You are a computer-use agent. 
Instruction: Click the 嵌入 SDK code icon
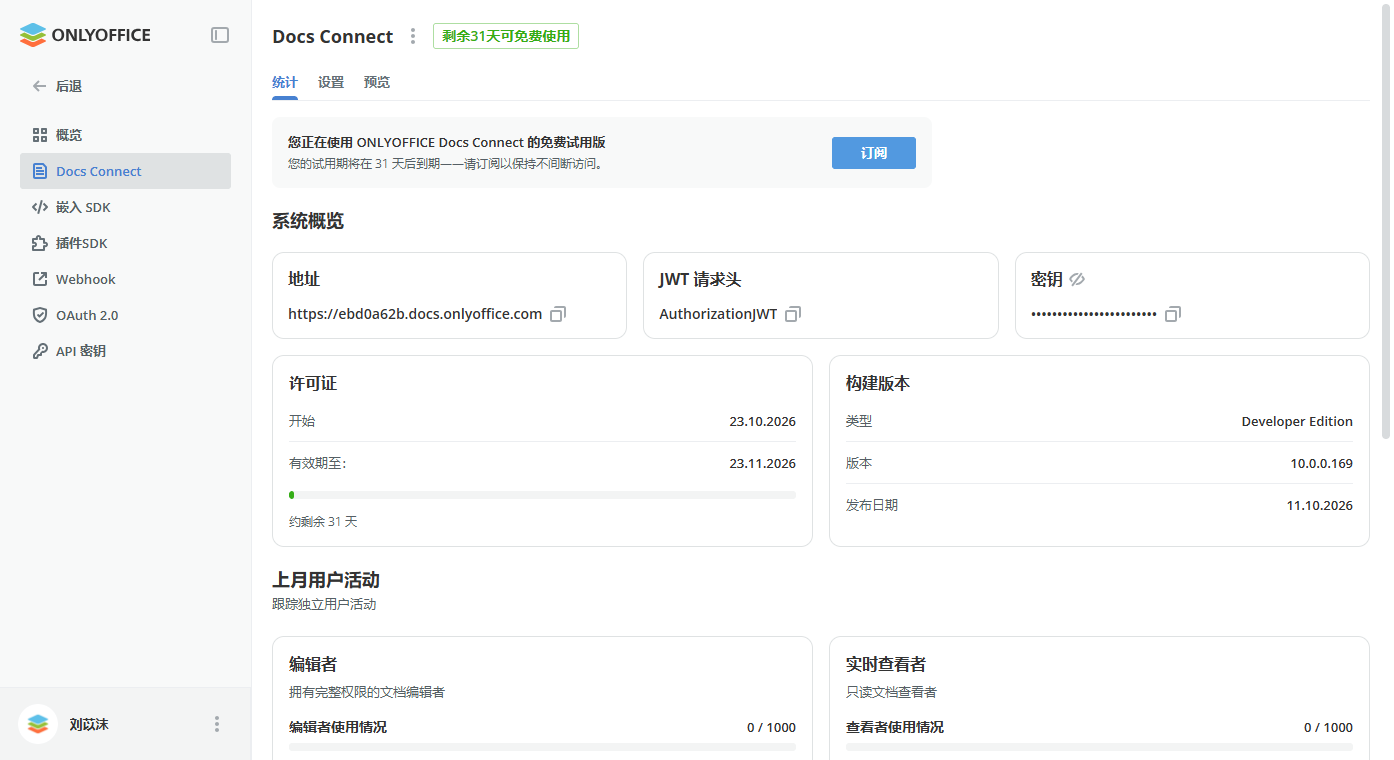point(40,207)
